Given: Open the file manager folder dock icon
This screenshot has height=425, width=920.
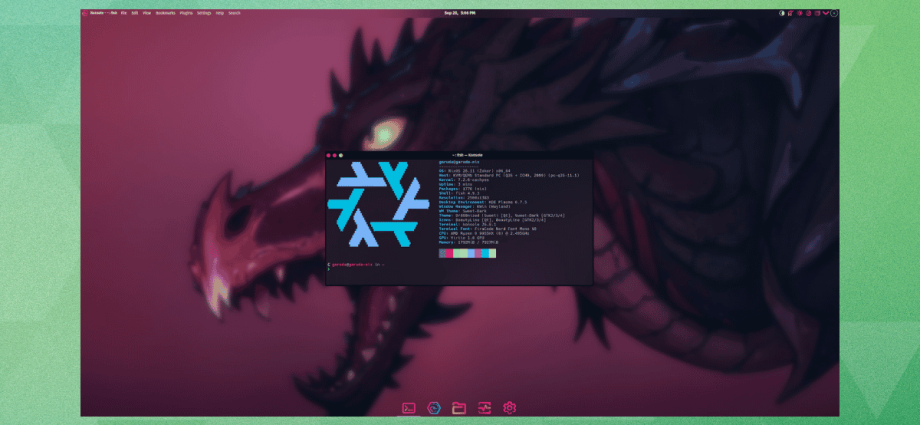Looking at the screenshot, I should [x=459, y=407].
